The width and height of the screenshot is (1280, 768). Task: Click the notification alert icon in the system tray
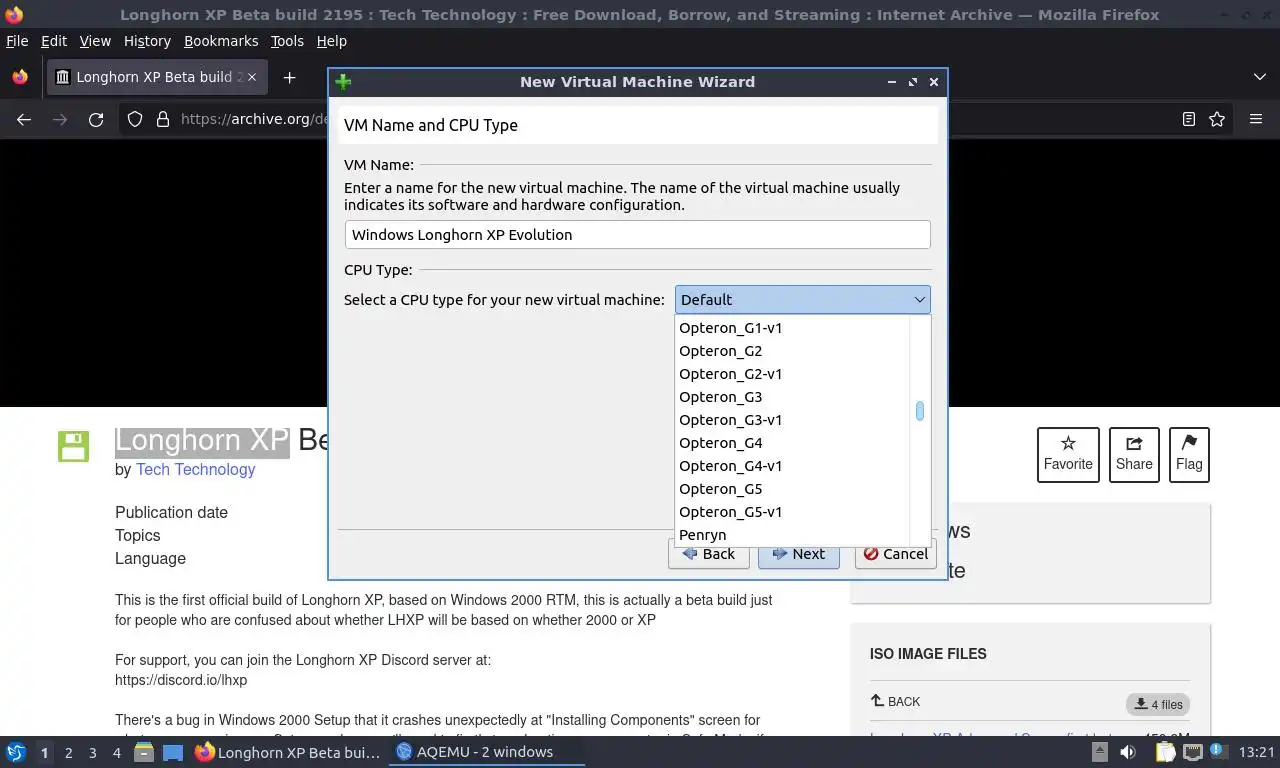point(1219,752)
